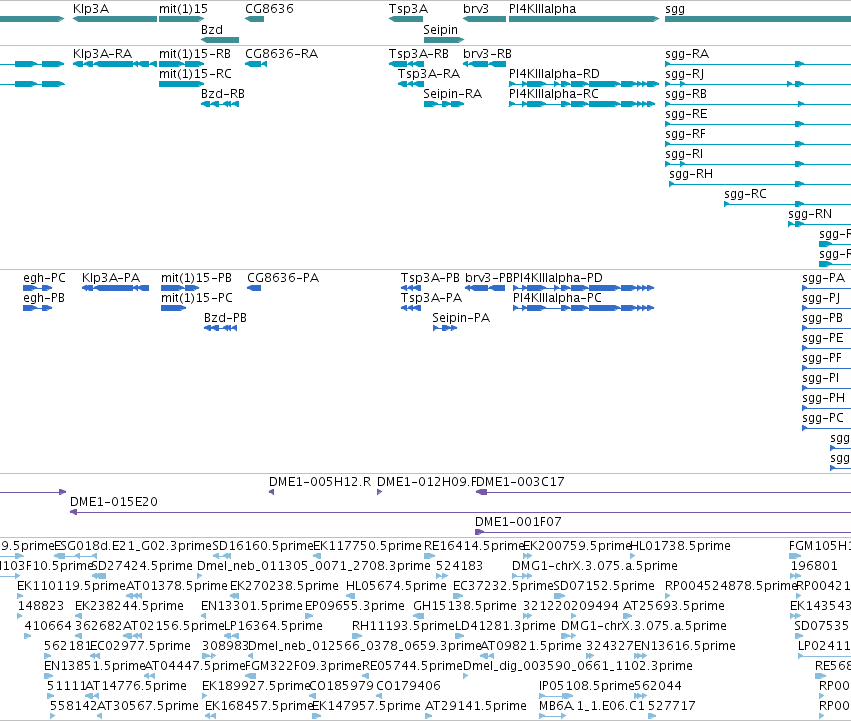Viewport: 851px width, 721px height.
Task: Select EST IP05108.5prime
Action: (556, 696)
